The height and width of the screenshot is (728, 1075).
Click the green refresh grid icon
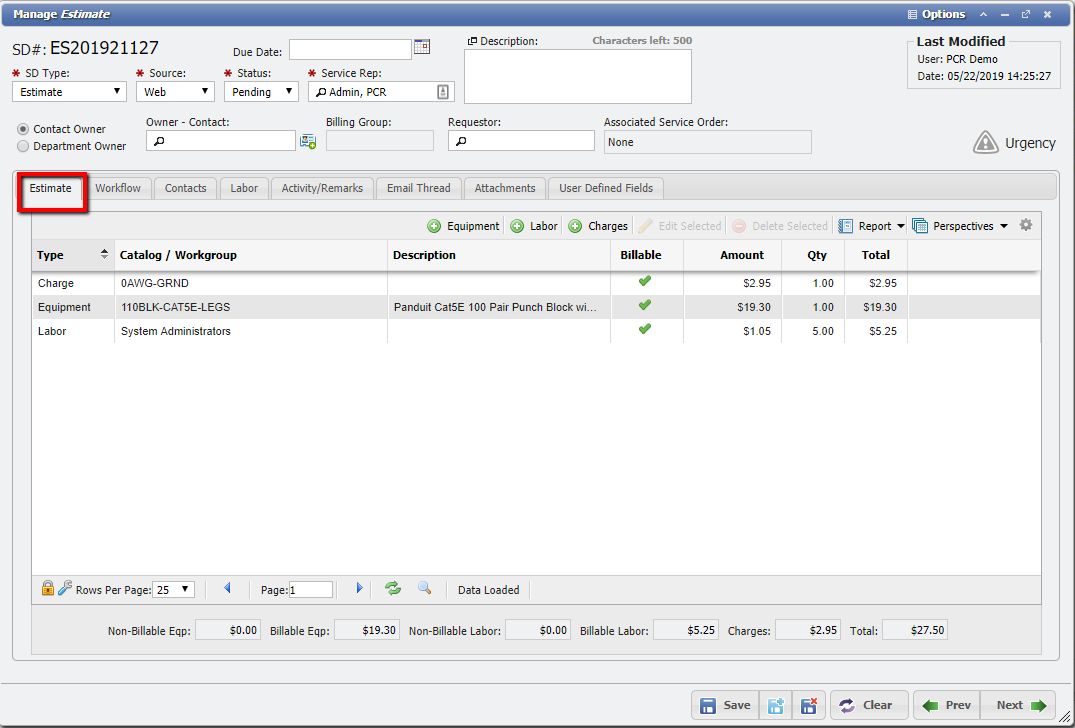coord(393,589)
